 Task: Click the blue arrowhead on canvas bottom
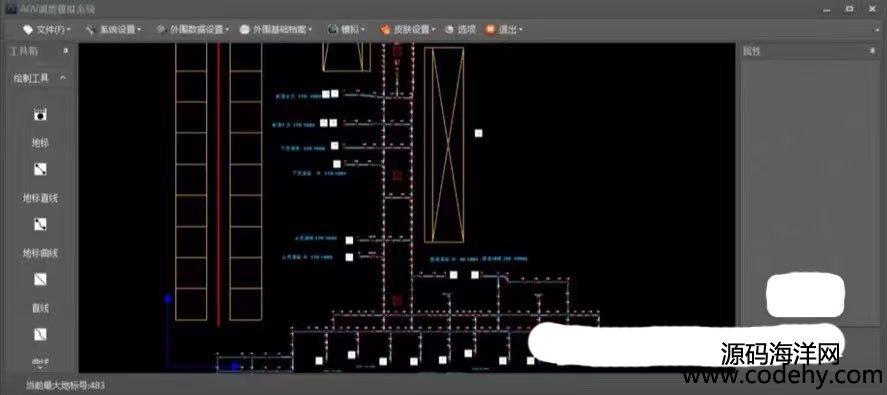pos(236,366)
